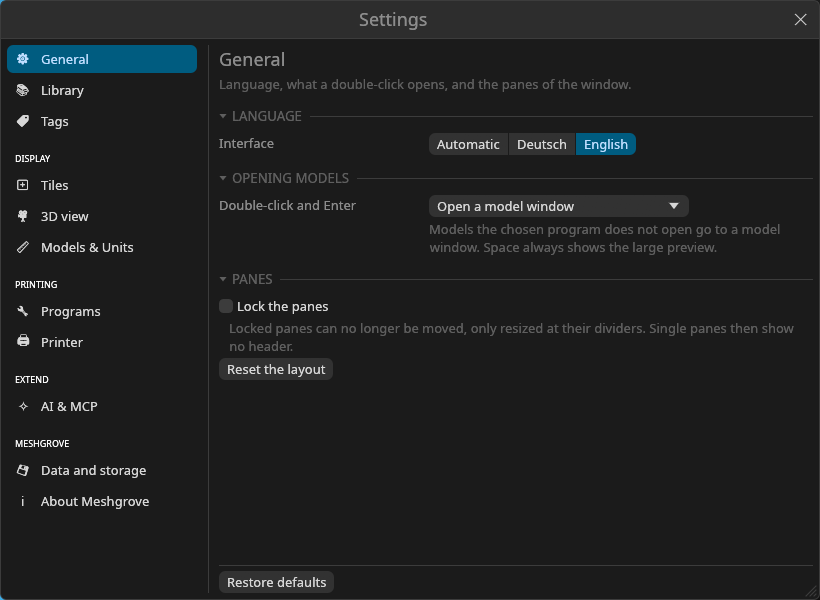Image resolution: width=820 pixels, height=600 pixels.
Task: Show the Tiles display settings
Action: (102, 185)
